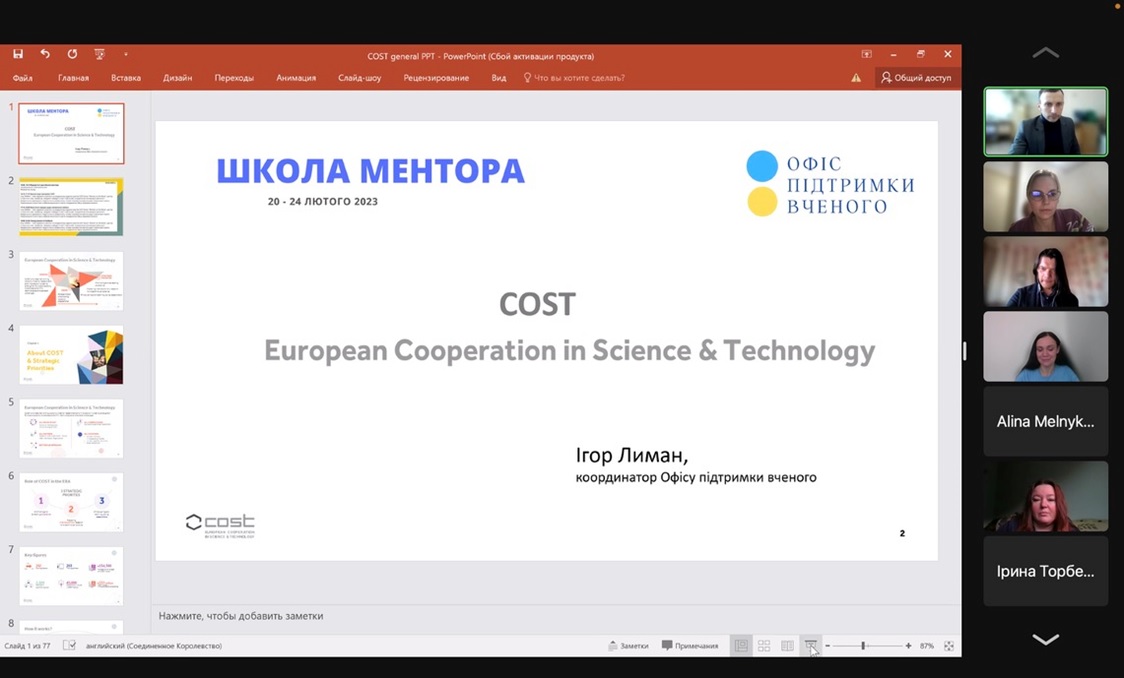Open the Переходы ribbon tab

tap(234, 77)
